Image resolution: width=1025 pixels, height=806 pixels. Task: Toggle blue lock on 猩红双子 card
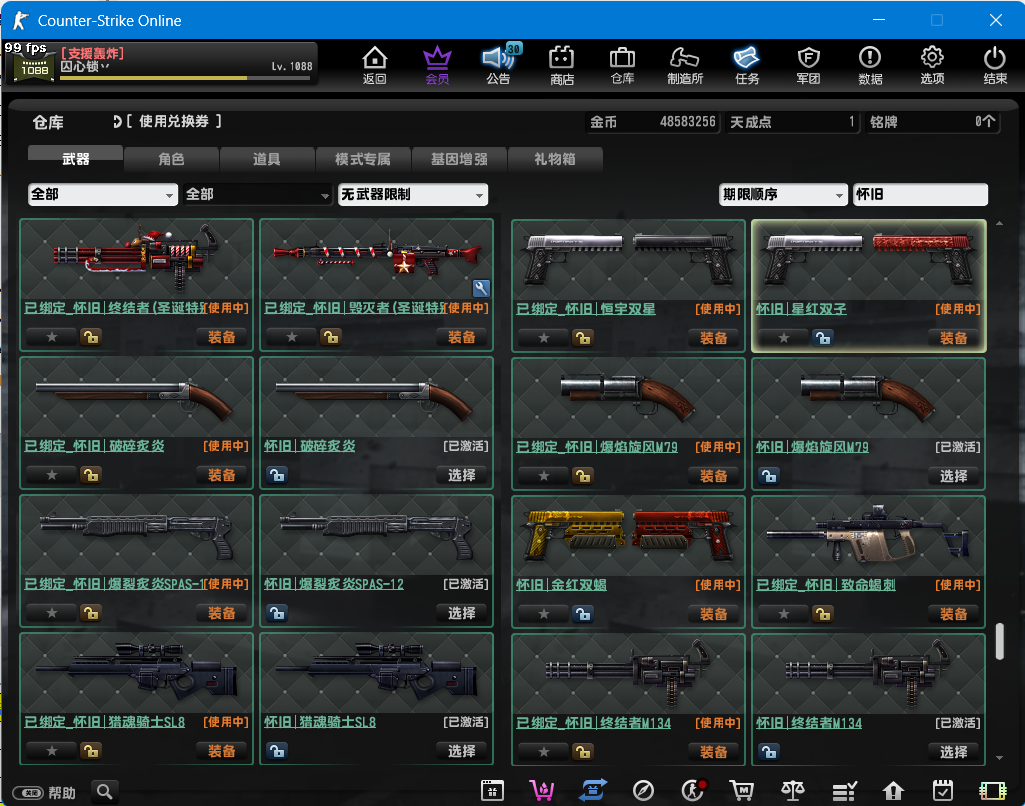point(822,338)
